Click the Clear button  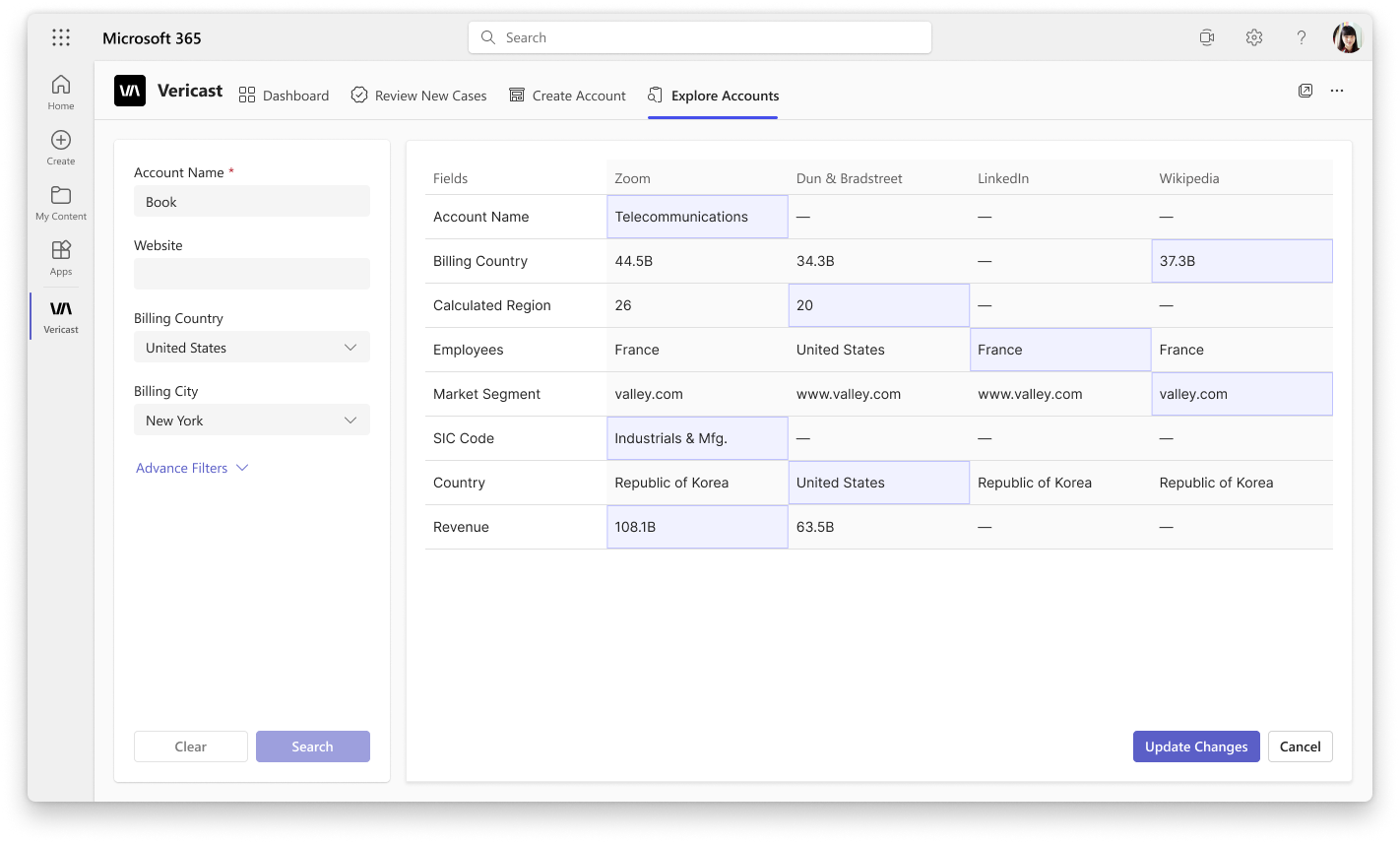191,746
